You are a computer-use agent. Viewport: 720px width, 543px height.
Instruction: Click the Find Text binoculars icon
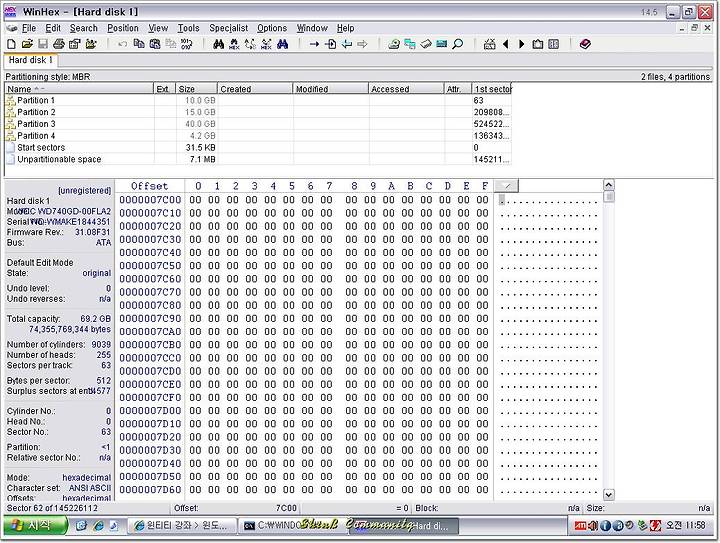(x=219, y=44)
